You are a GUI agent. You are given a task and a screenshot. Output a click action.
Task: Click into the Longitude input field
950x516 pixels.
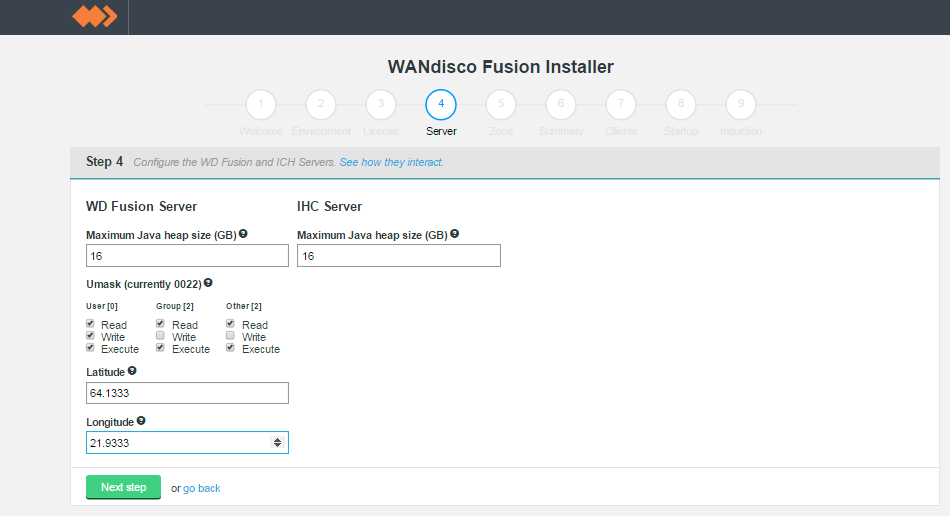pos(187,443)
